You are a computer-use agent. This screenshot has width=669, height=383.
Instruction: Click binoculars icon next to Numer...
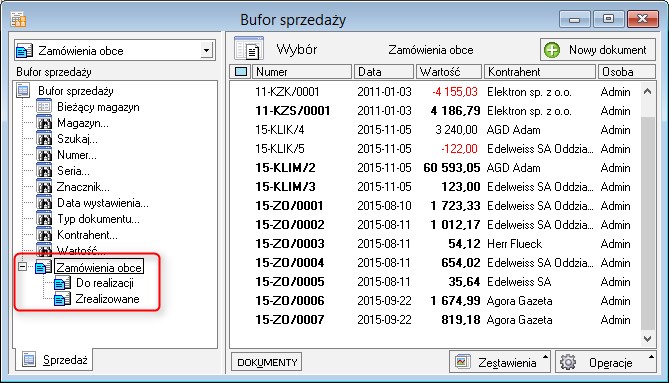point(44,154)
